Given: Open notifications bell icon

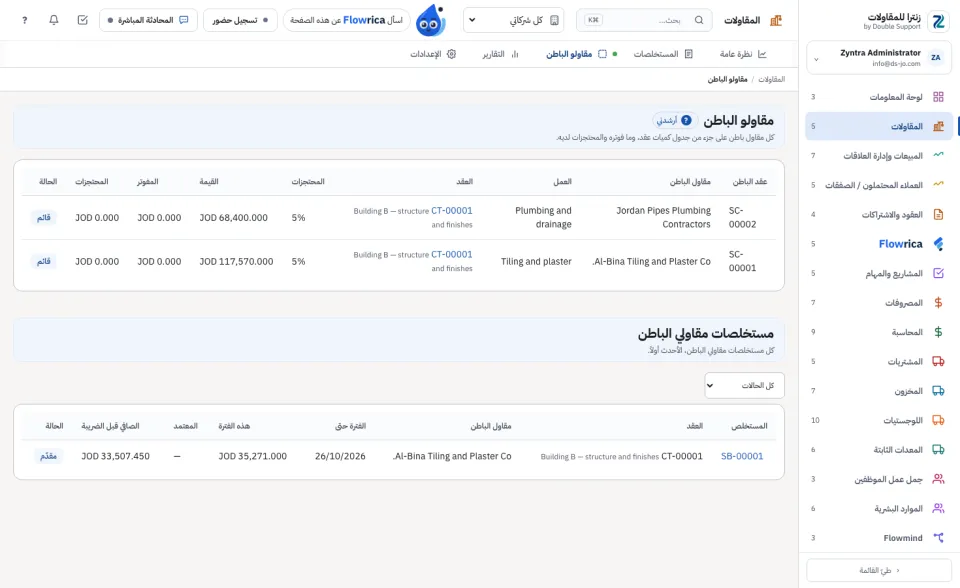Looking at the screenshot, I should coord(54,20).
